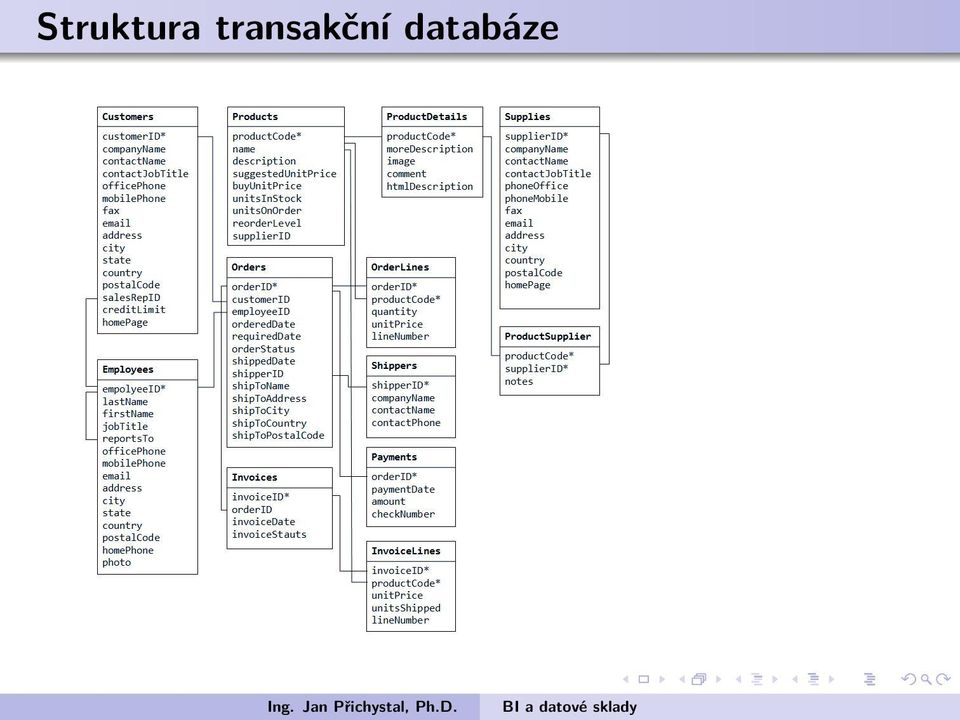This screenshot has width=960, height=720.
Task: Select the Shippers table header
Action: pos(411,366)
